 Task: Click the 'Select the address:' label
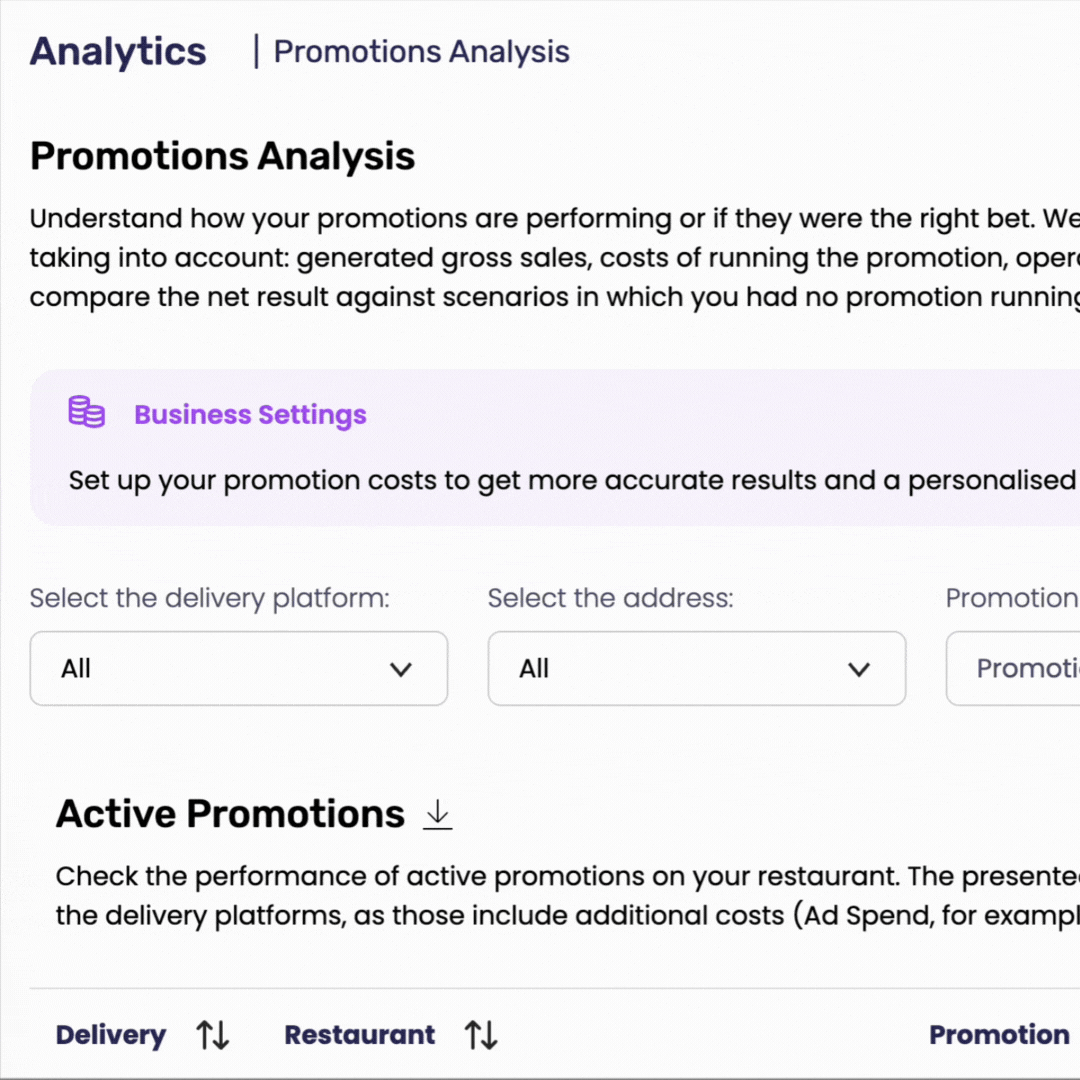coord(610,598)
